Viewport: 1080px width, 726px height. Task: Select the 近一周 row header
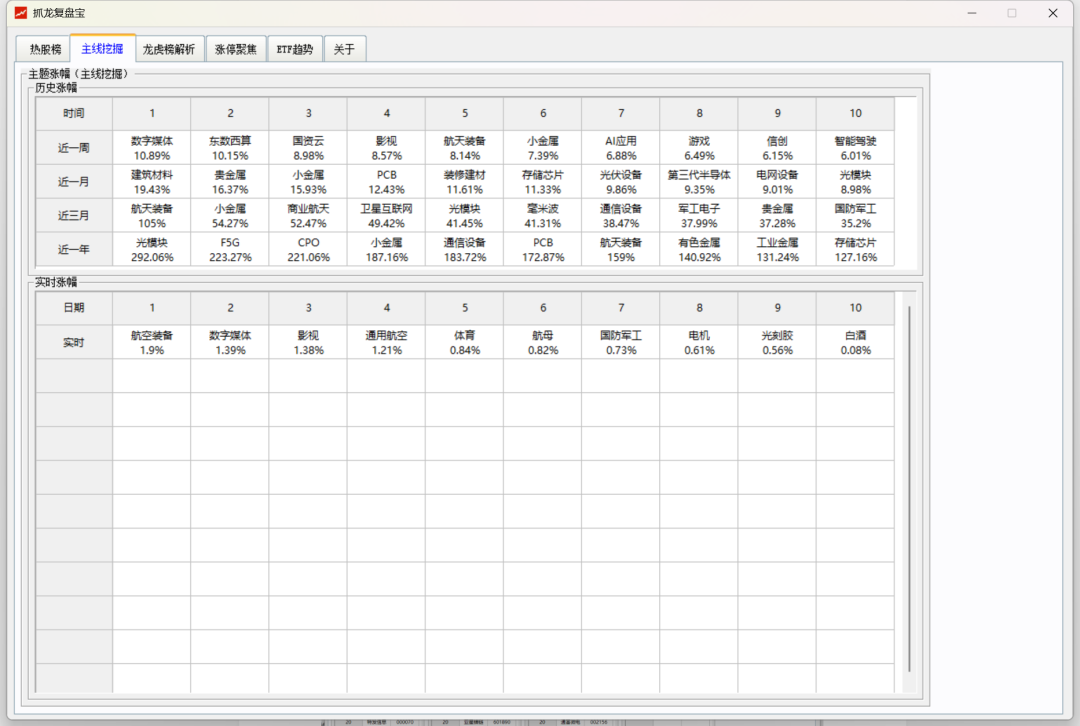(x=74, y=148)
